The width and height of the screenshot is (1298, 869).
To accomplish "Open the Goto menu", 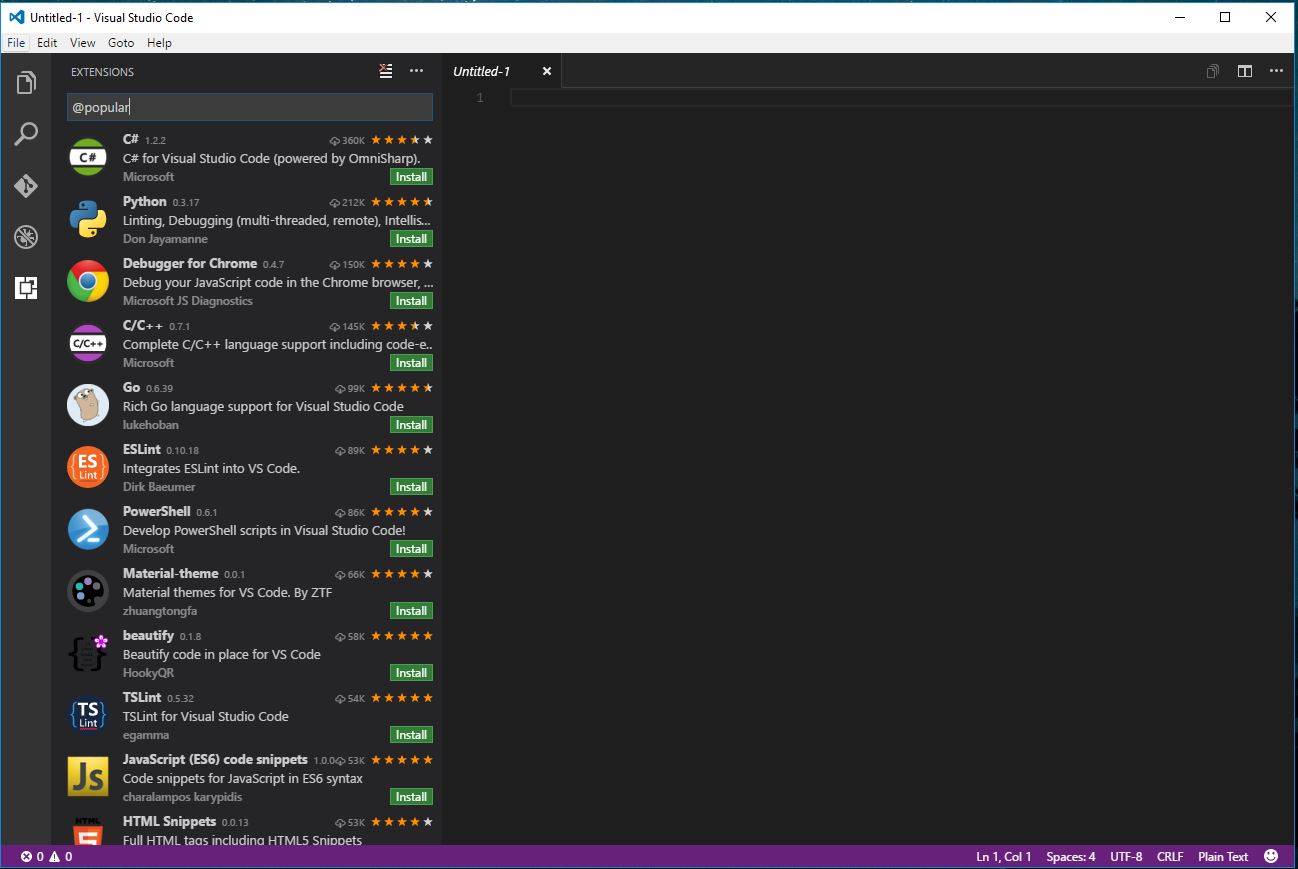I will [x=121, y=43].
